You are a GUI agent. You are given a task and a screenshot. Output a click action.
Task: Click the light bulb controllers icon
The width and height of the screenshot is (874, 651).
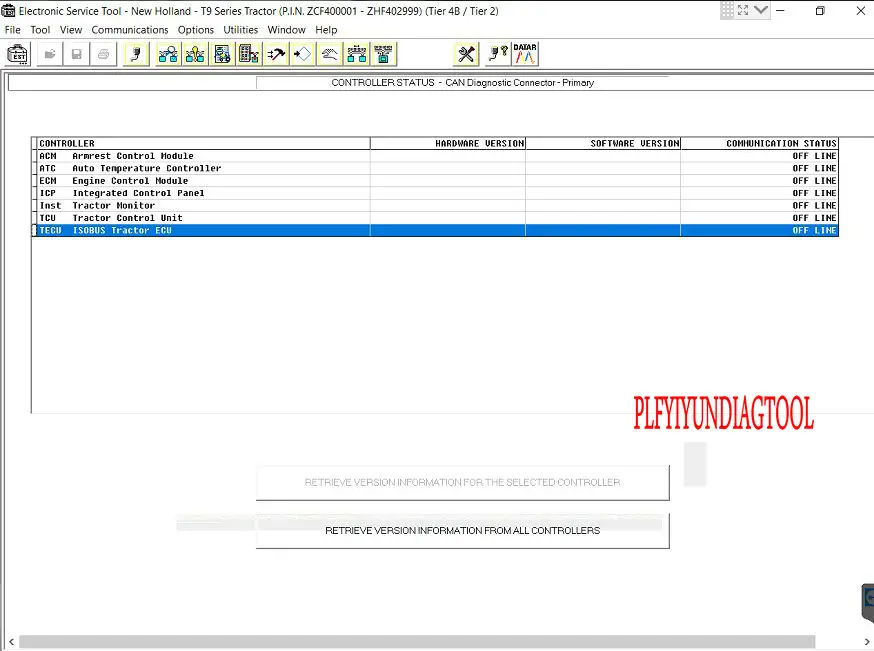coord(195,55)
